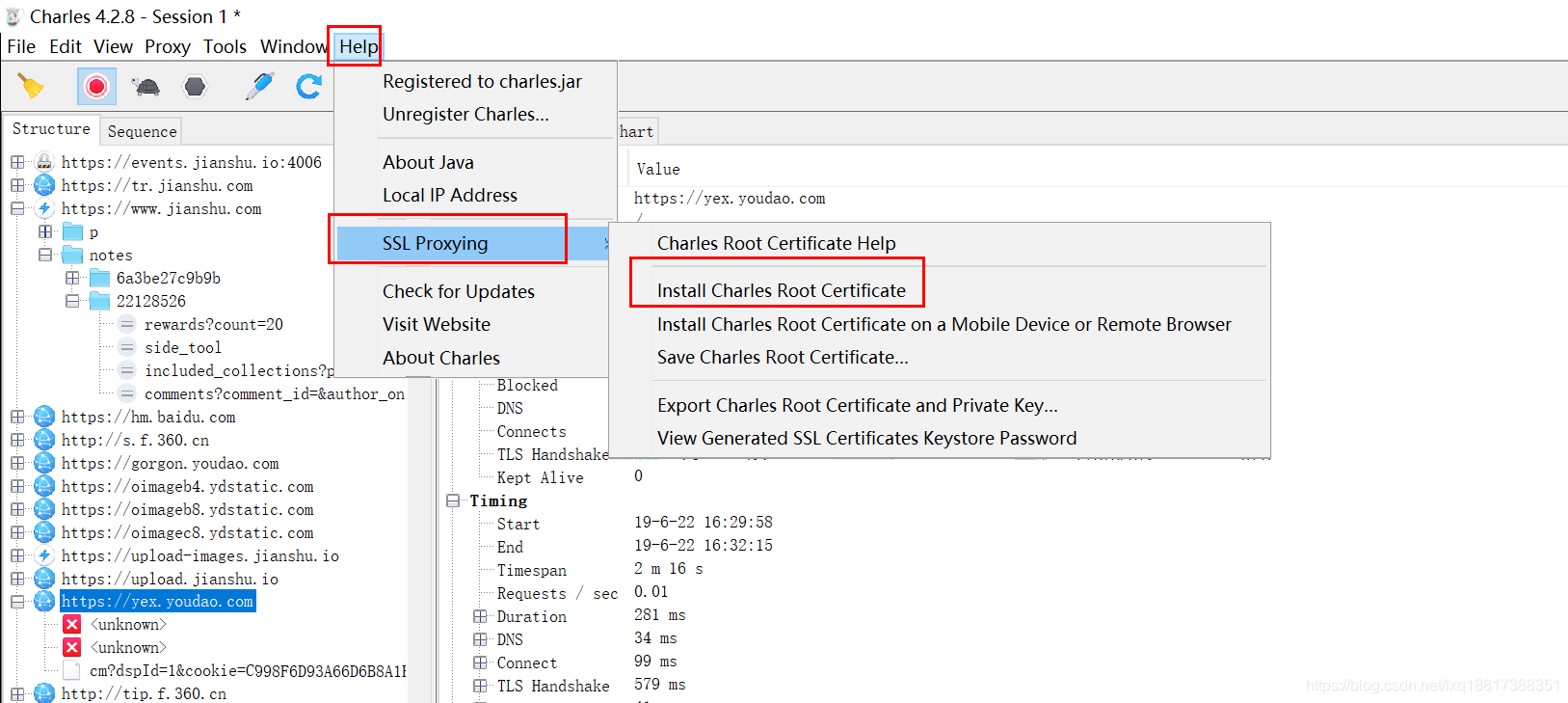The width and height of the screenshot is (1568, 703).
Task: Select Visit Website menu item
Action: coord(437,324)
